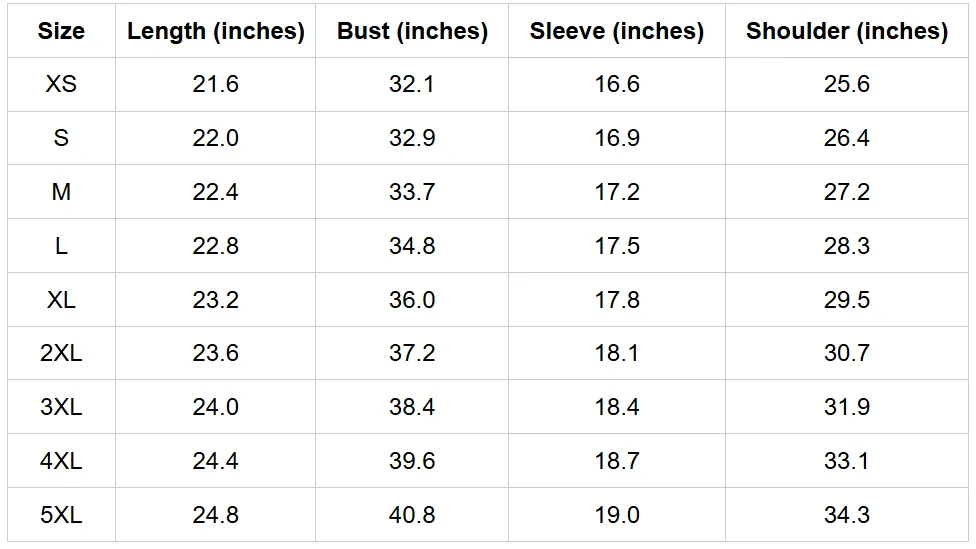Click the M size row label

(61, 192)
